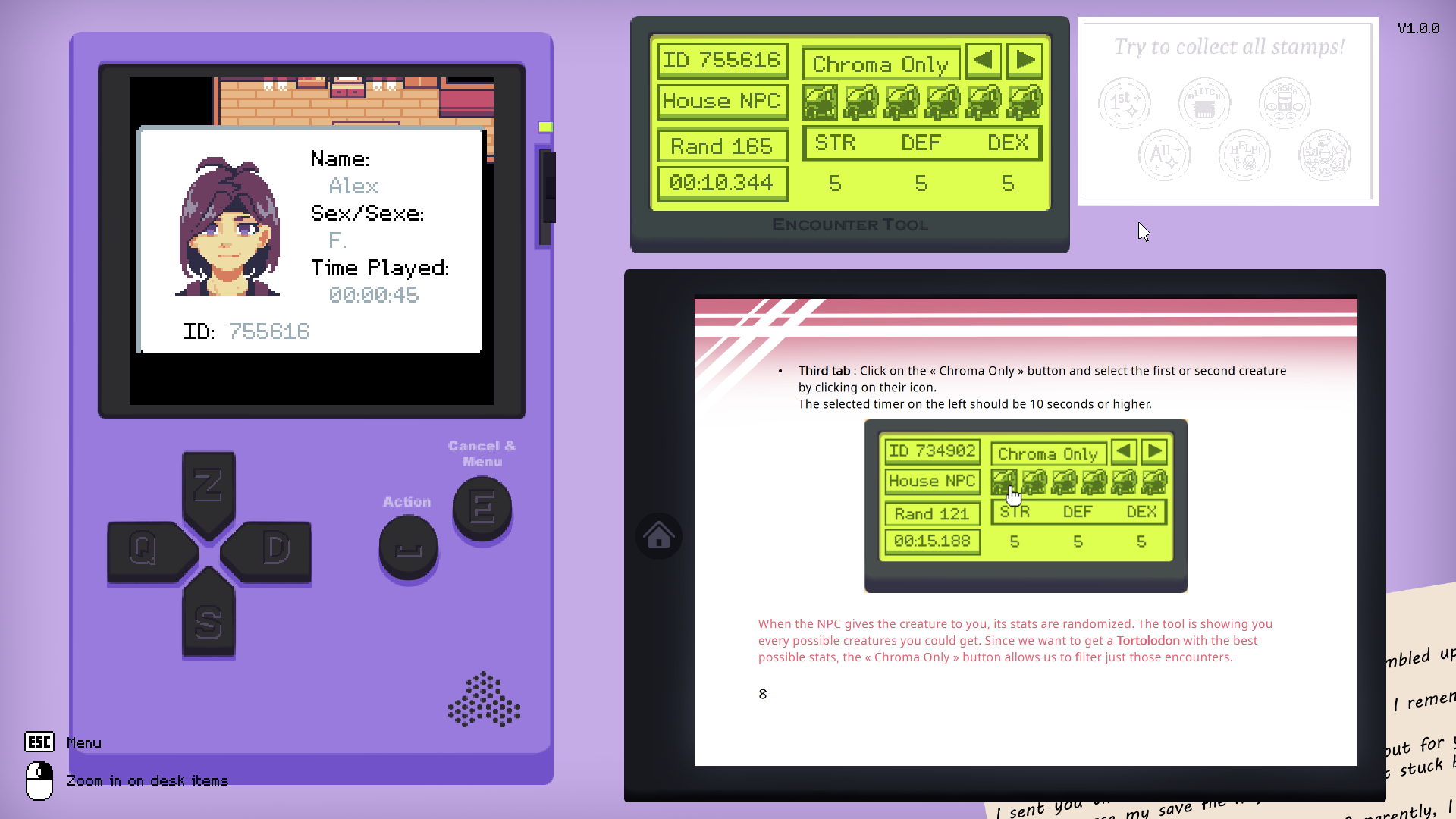This screenshot has height=819, width=1456.
Task: Click the ID 755616 field
Action: (x=721, y=60)
